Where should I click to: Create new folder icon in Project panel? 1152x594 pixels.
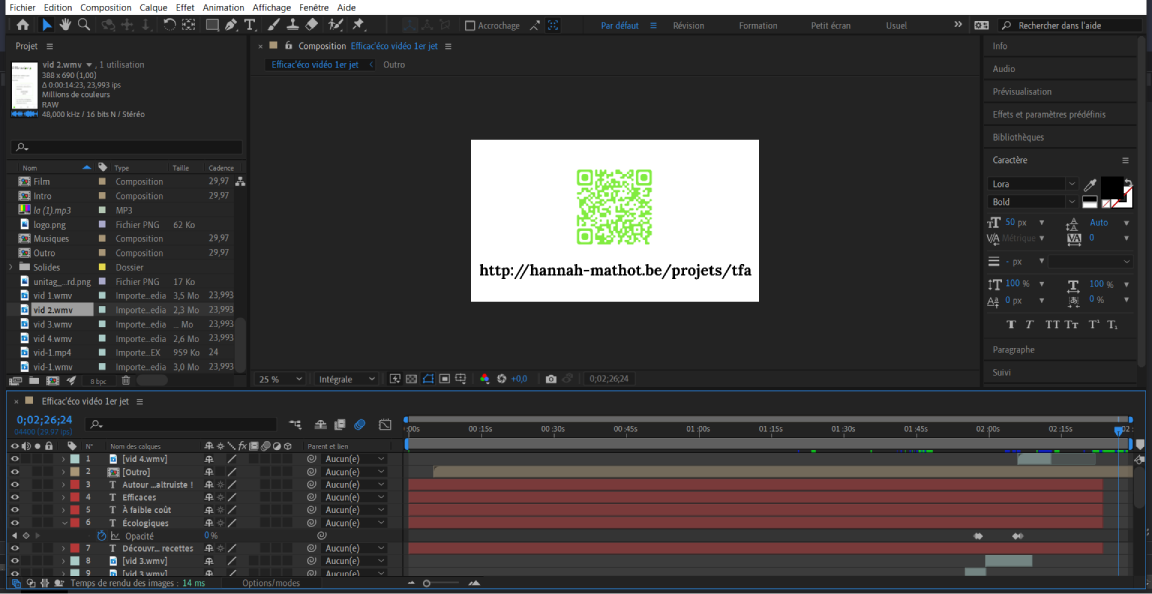34,381
